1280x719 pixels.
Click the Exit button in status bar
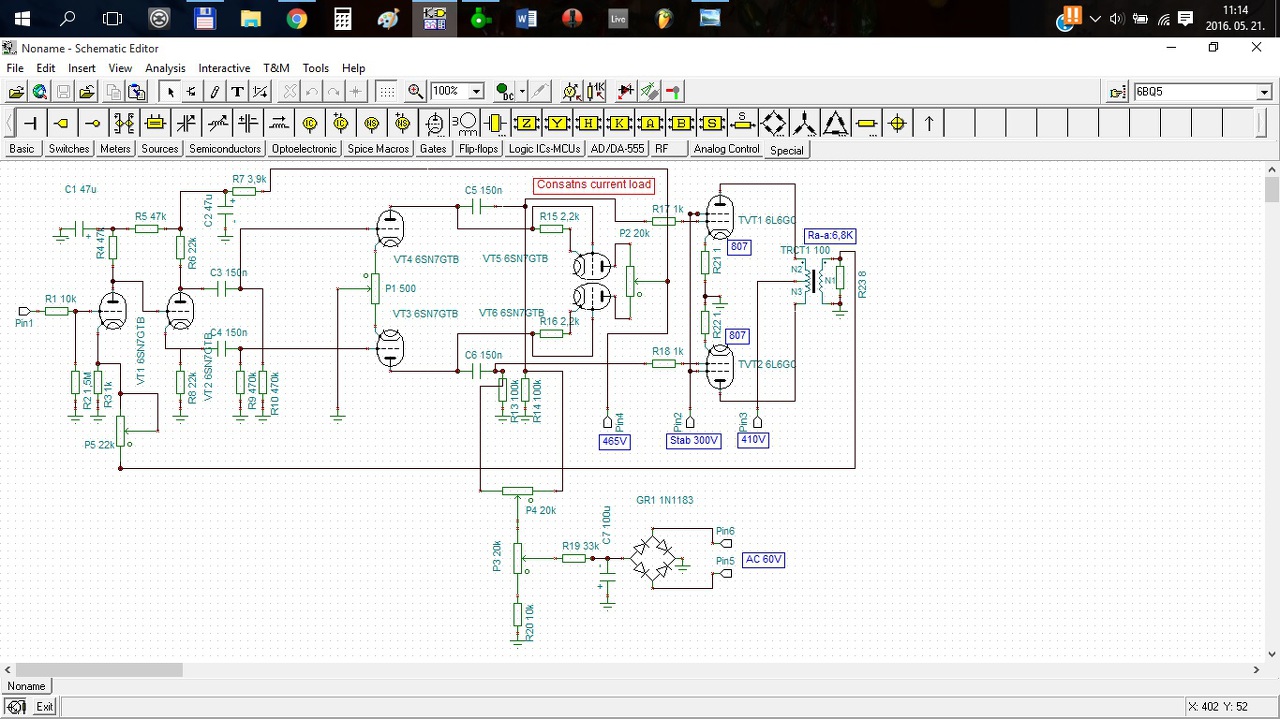point(44,706)
